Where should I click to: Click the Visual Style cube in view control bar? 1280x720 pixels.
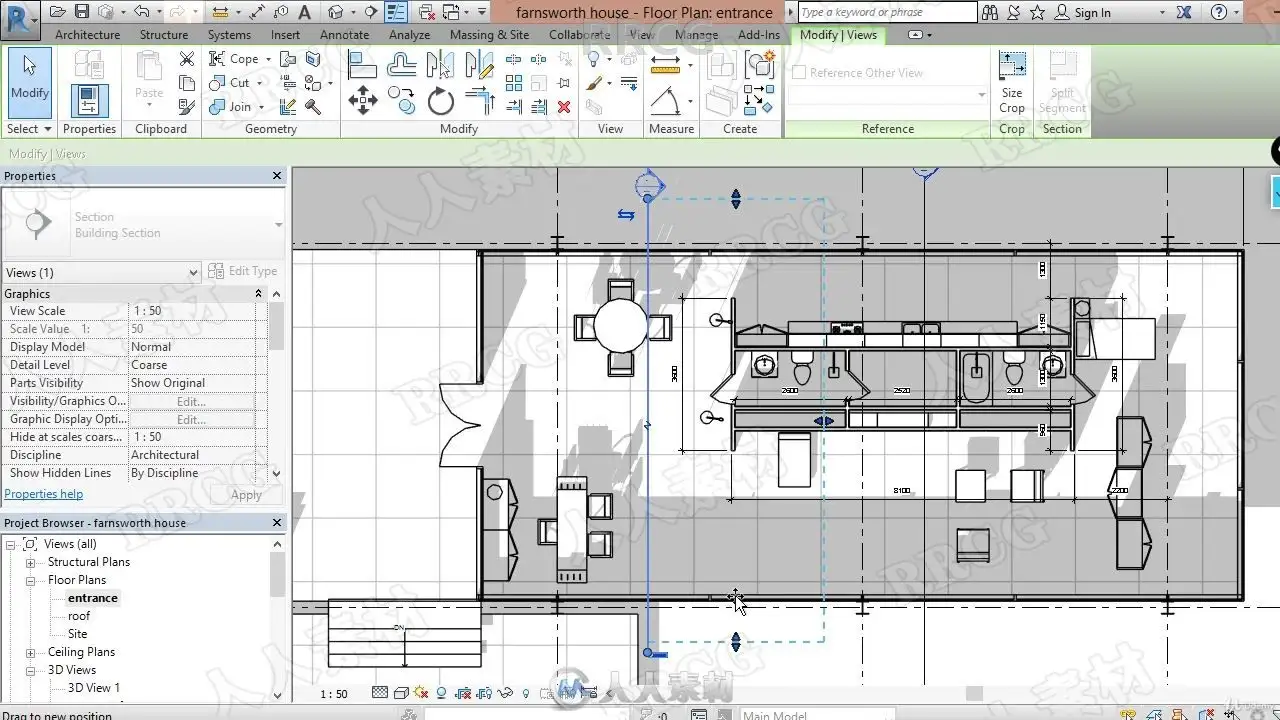point(401,692)
